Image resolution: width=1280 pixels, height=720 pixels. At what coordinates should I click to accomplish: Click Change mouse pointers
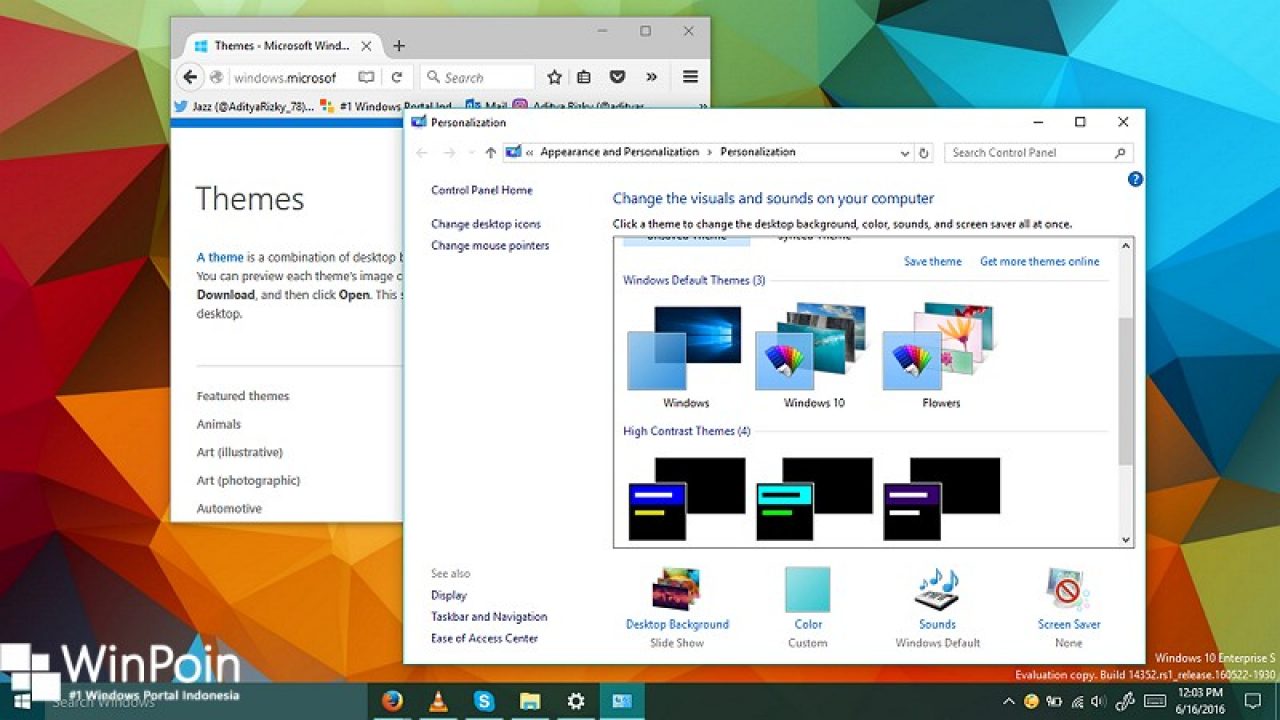[x=490, y=245]
